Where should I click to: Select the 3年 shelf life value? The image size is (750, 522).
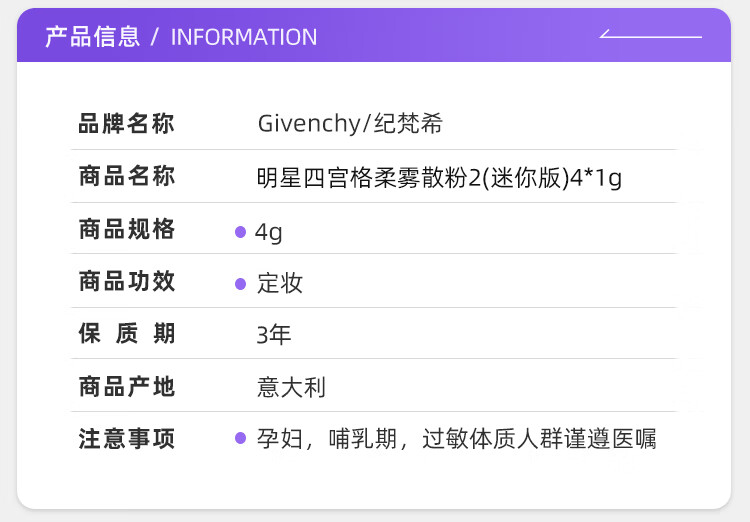(274, 335)
